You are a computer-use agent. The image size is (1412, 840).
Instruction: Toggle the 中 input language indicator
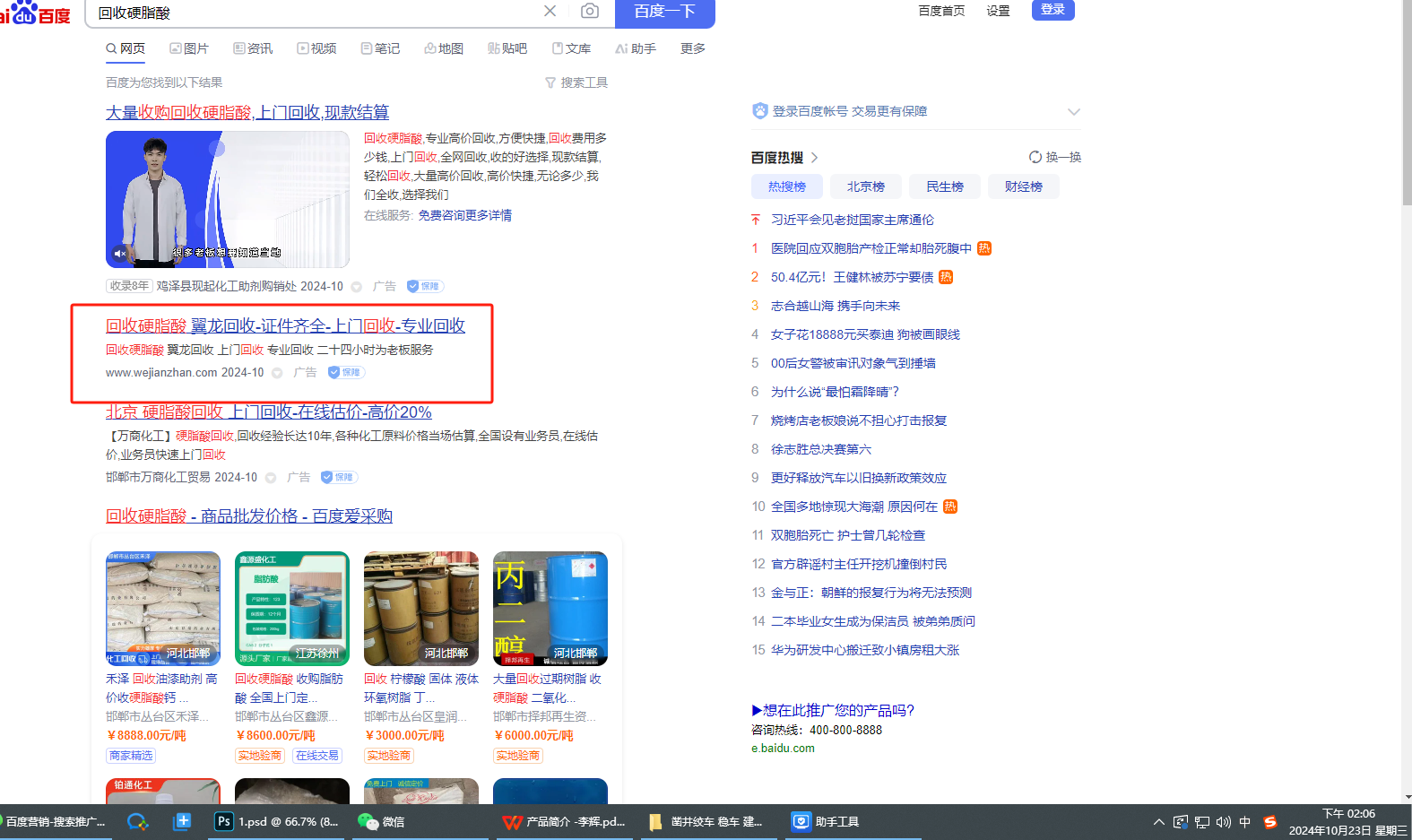click(x=1244, y=822)
